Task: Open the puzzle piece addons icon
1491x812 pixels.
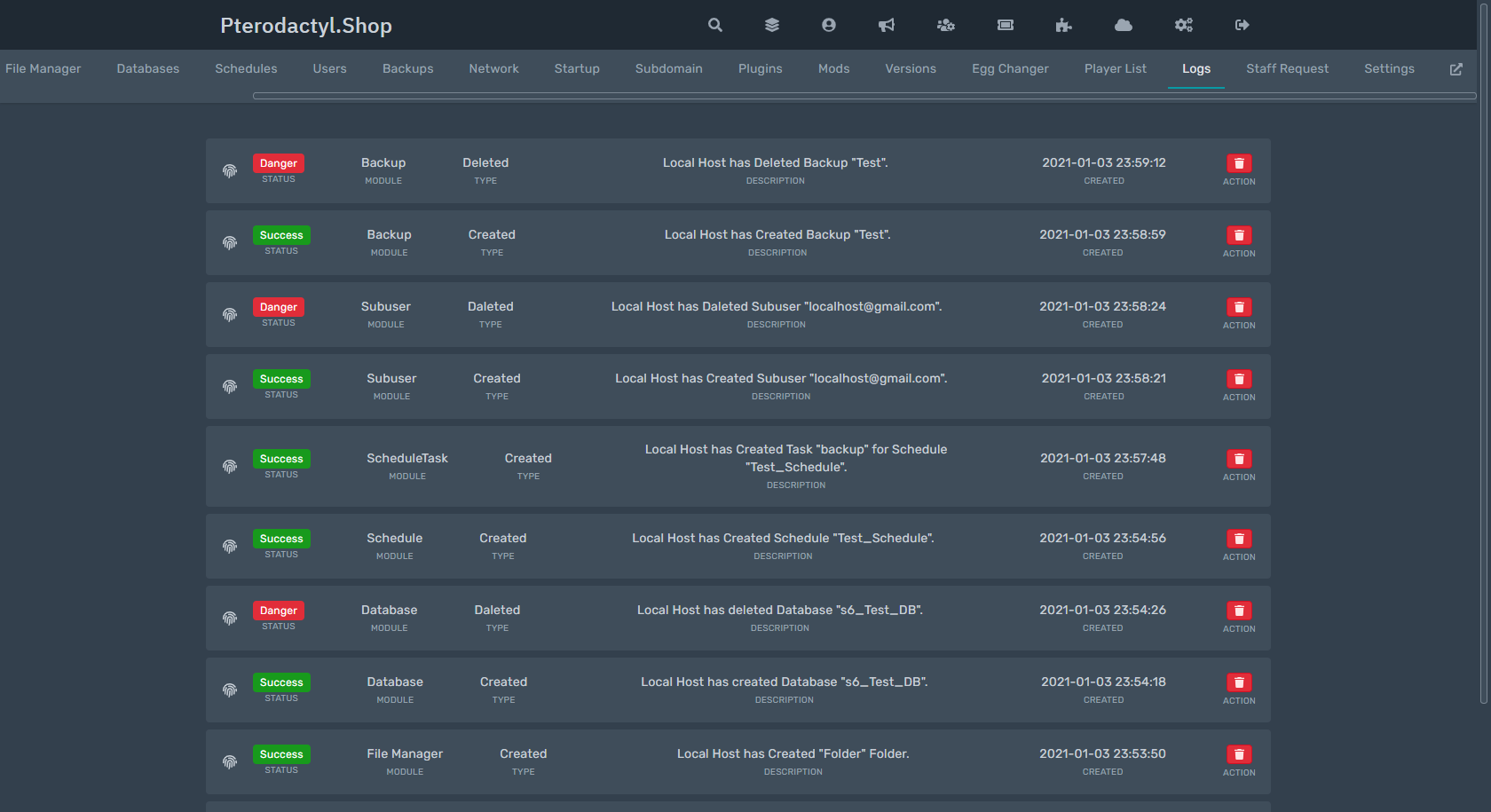Action: (1063, 25)
